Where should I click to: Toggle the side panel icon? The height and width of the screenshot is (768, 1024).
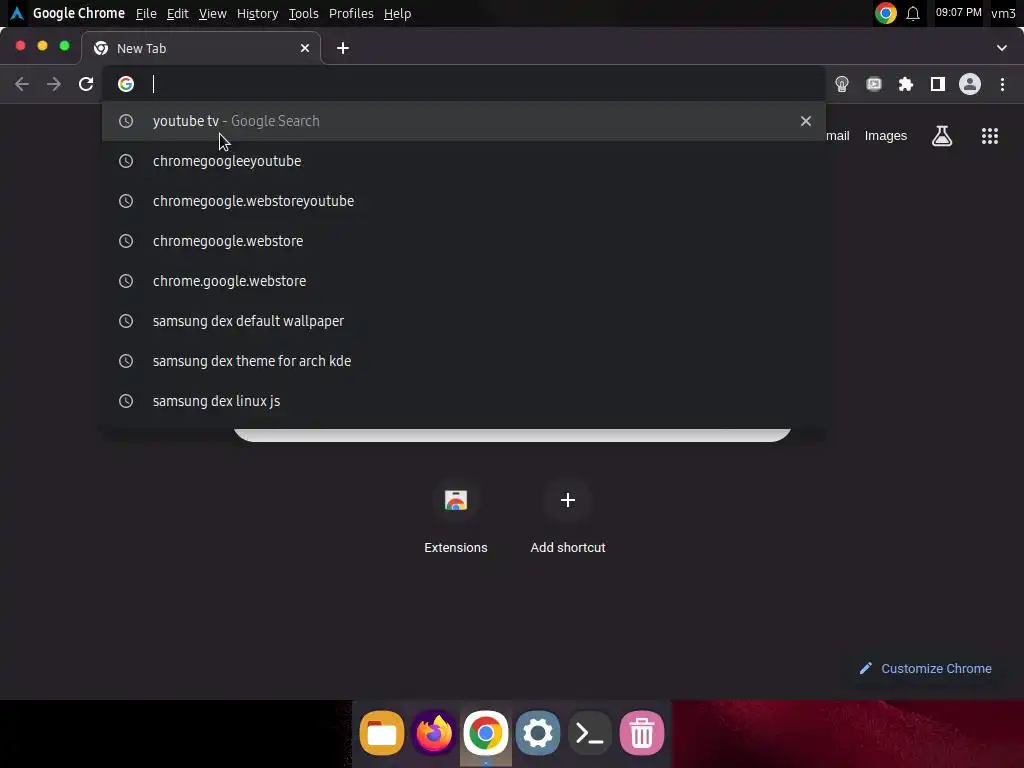[938, 84]
